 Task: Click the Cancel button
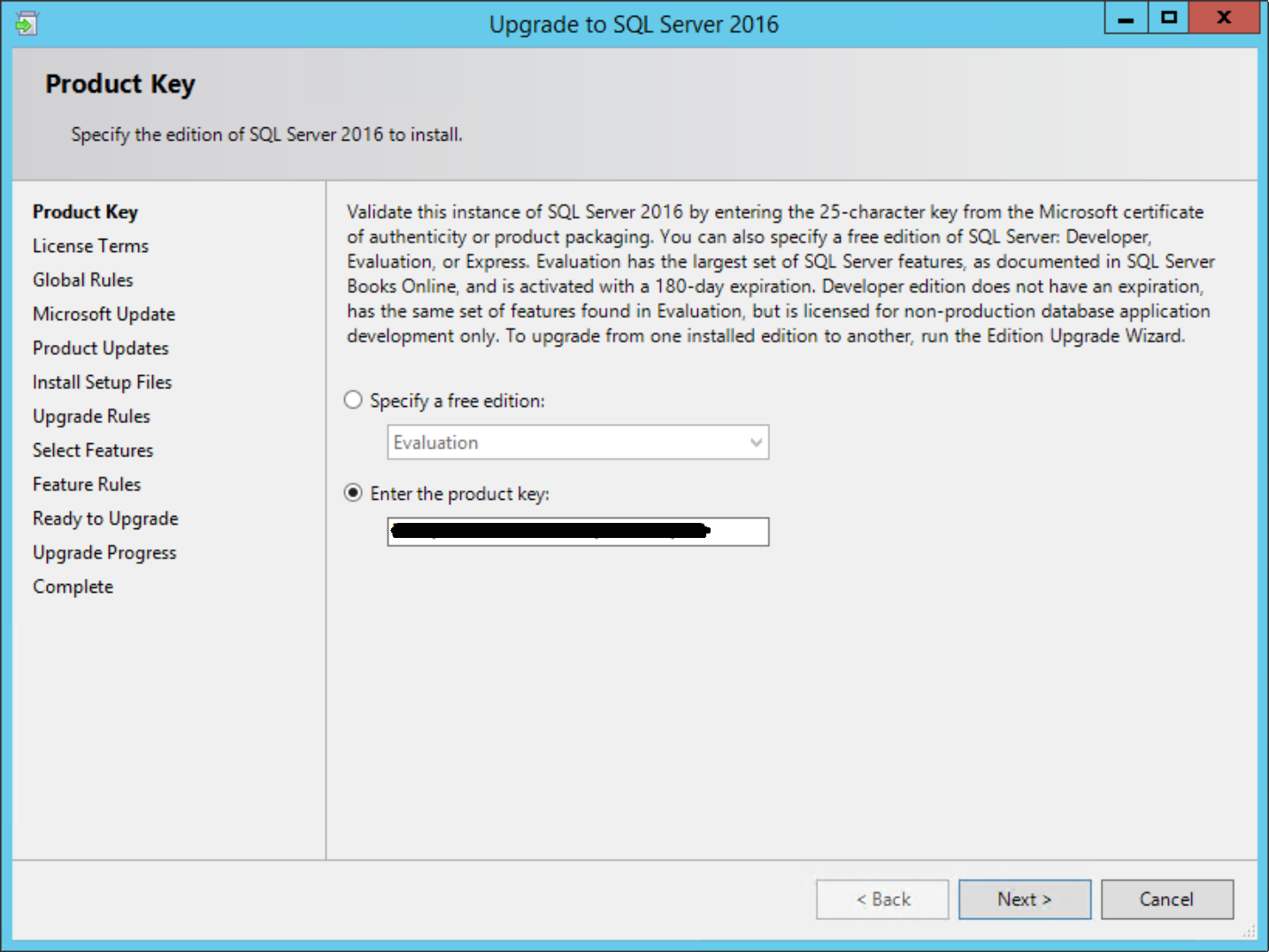(x=1167, y=899)
